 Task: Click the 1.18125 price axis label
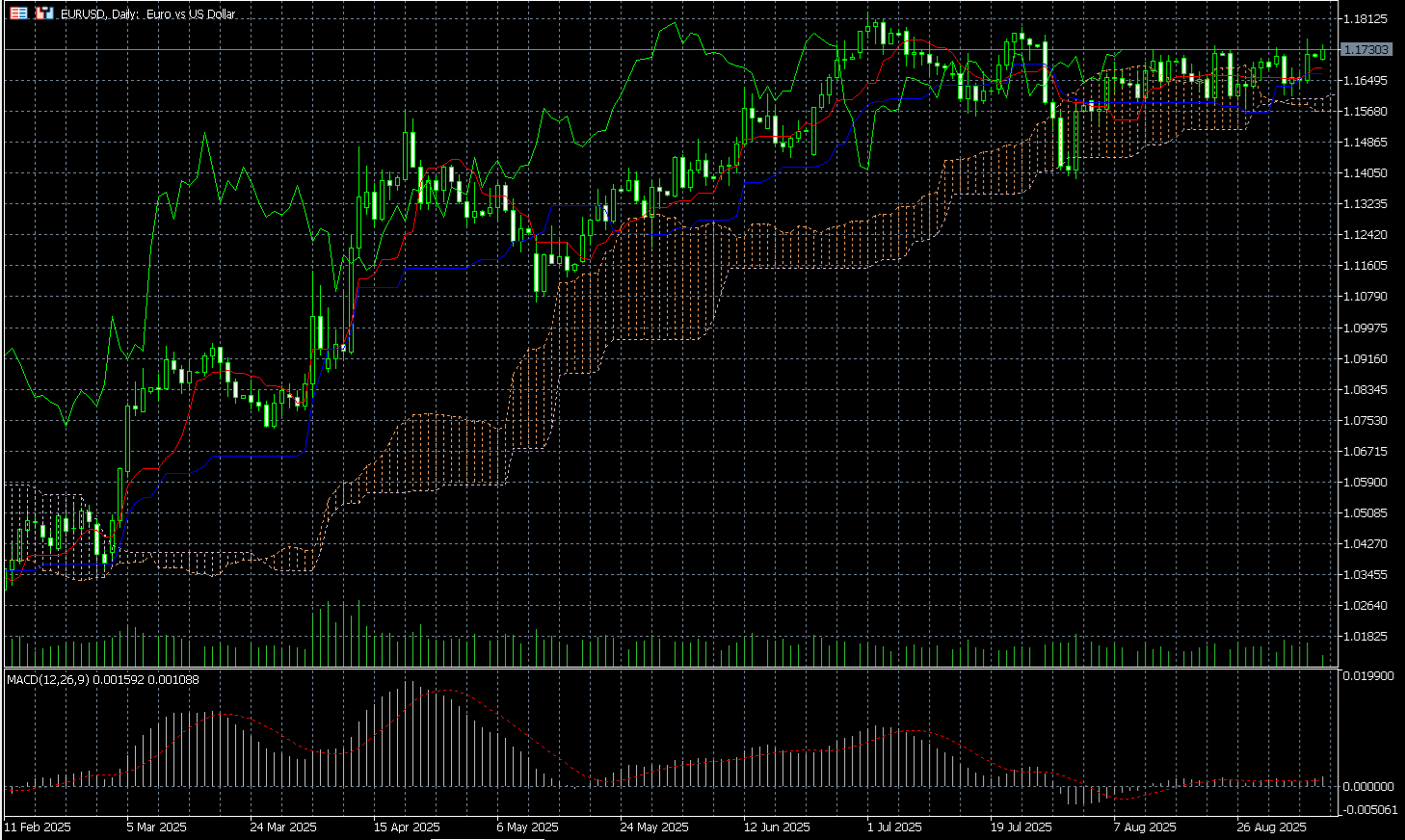[x=1365, y=19]
